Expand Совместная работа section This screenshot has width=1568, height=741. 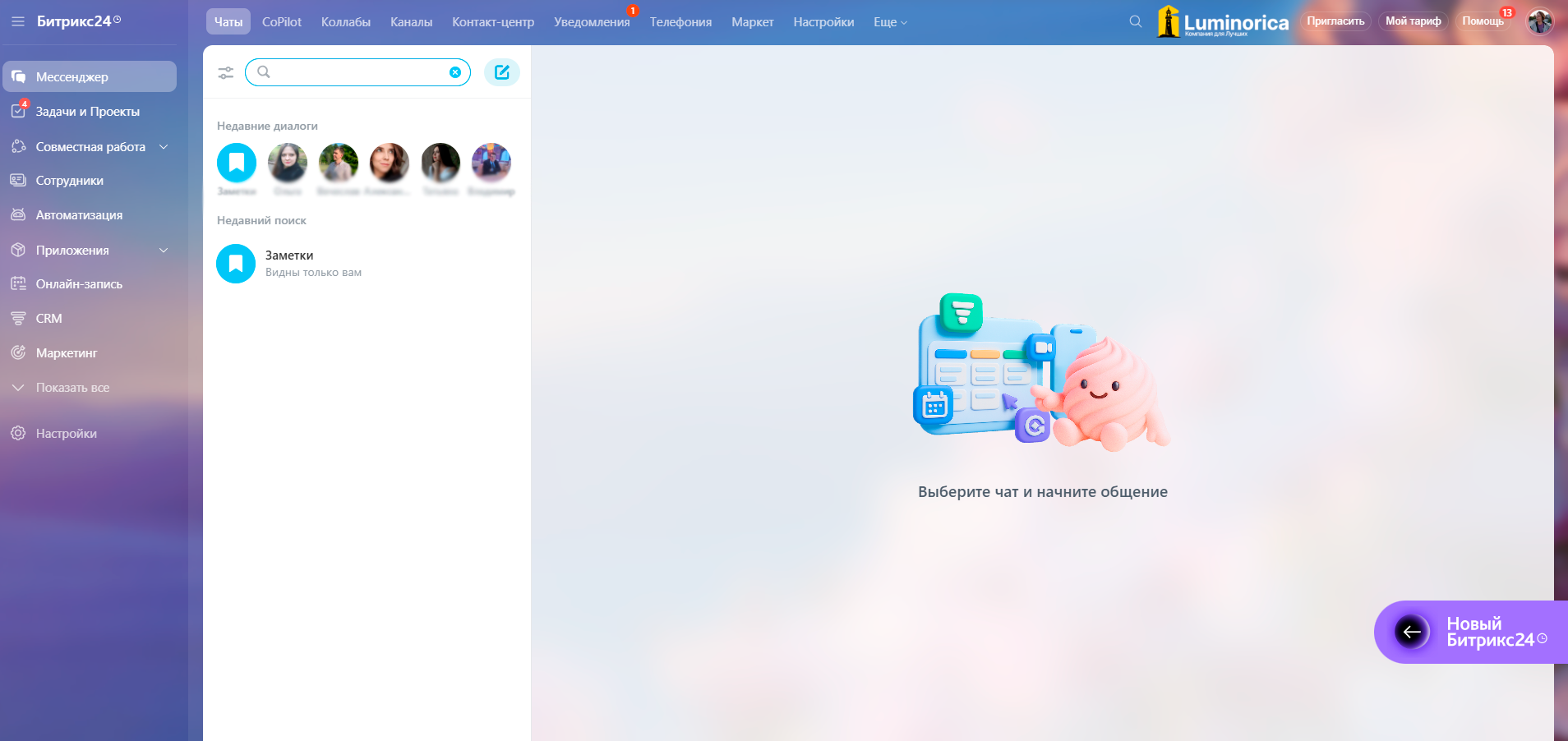(164, 147)
